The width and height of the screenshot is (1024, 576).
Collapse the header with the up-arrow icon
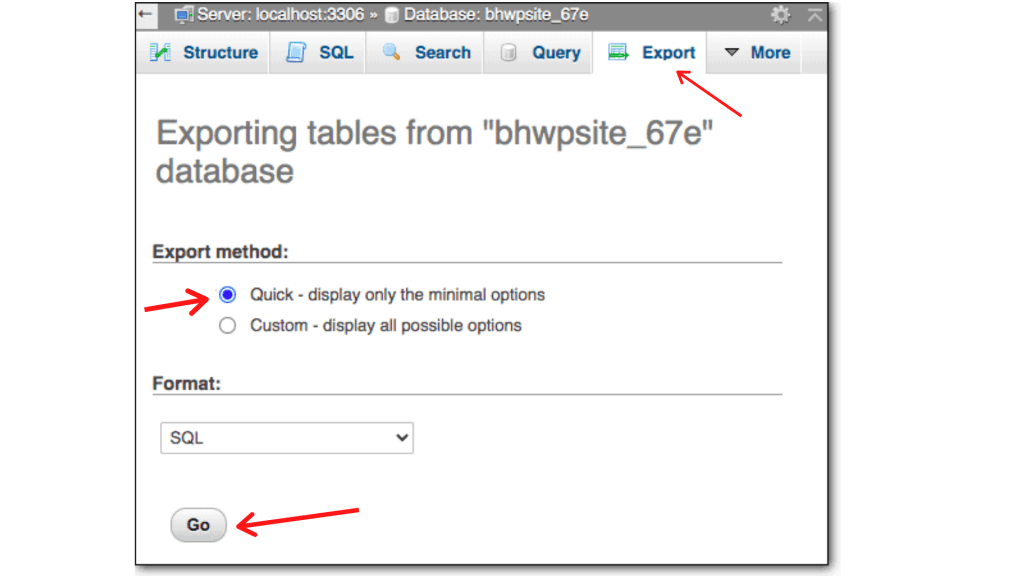[x=814, y=14]
